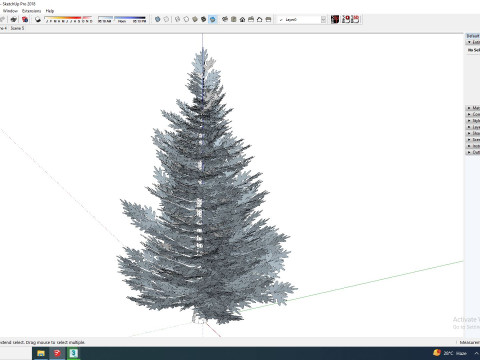Open the weather widget showing Haze
The image size is (480, 360).
click(x=450, y=353)
